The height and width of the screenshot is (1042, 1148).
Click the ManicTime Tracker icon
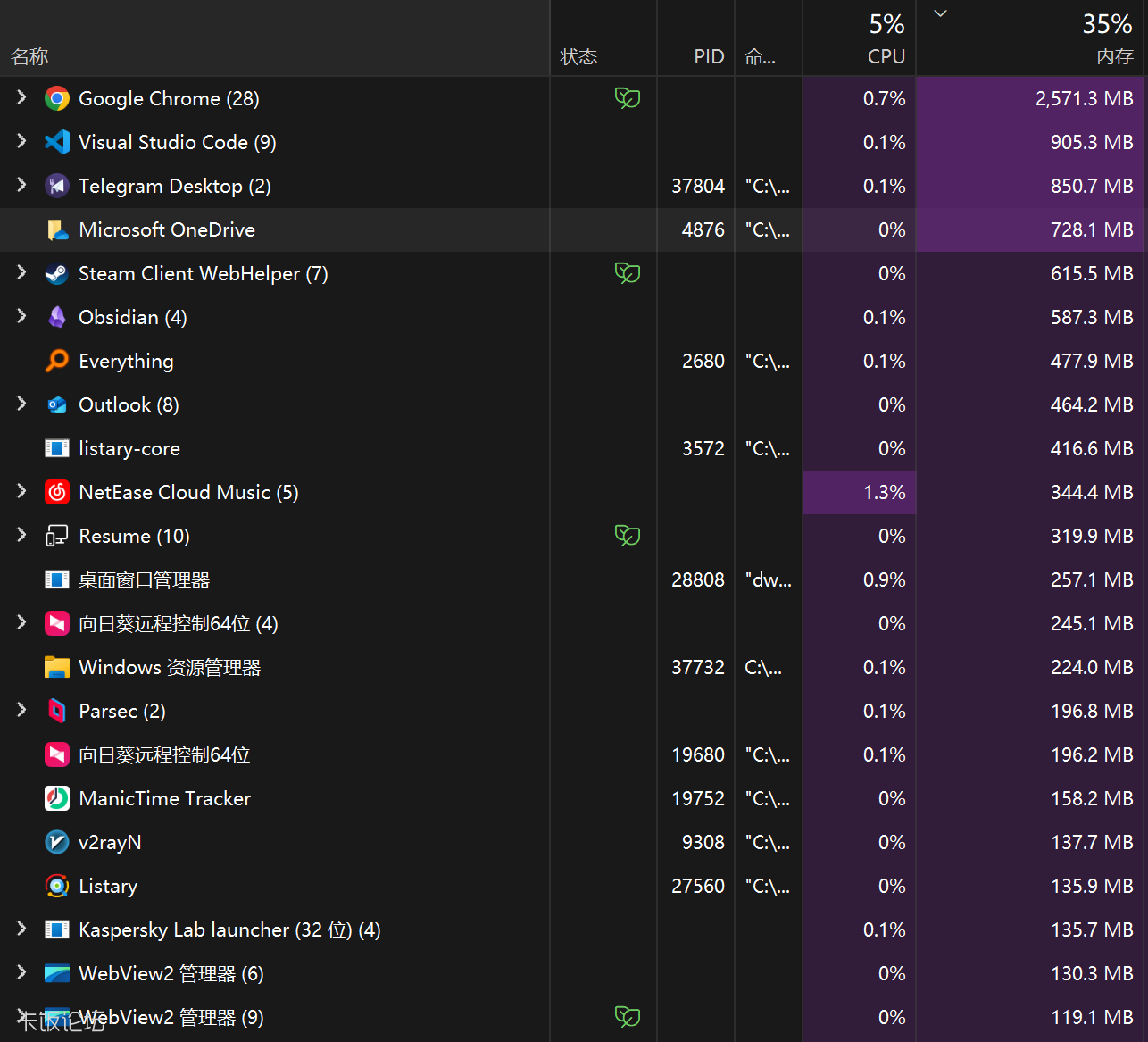pos(57,798)
